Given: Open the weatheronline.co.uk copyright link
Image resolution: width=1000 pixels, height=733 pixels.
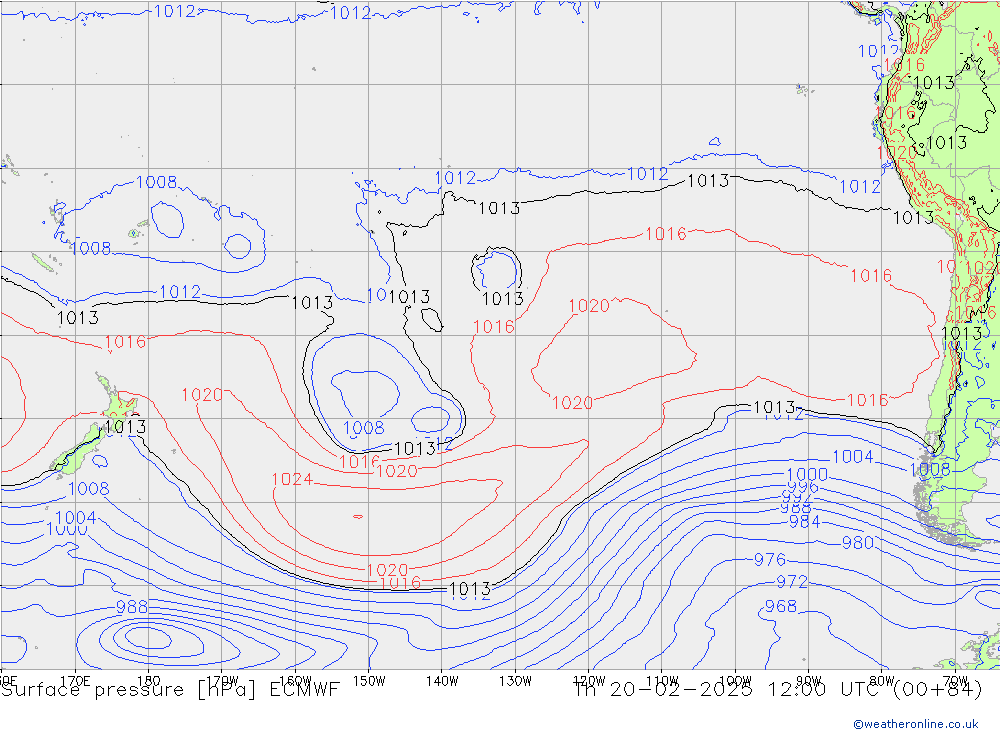Looking at the screenshot, I should point(916,723).
